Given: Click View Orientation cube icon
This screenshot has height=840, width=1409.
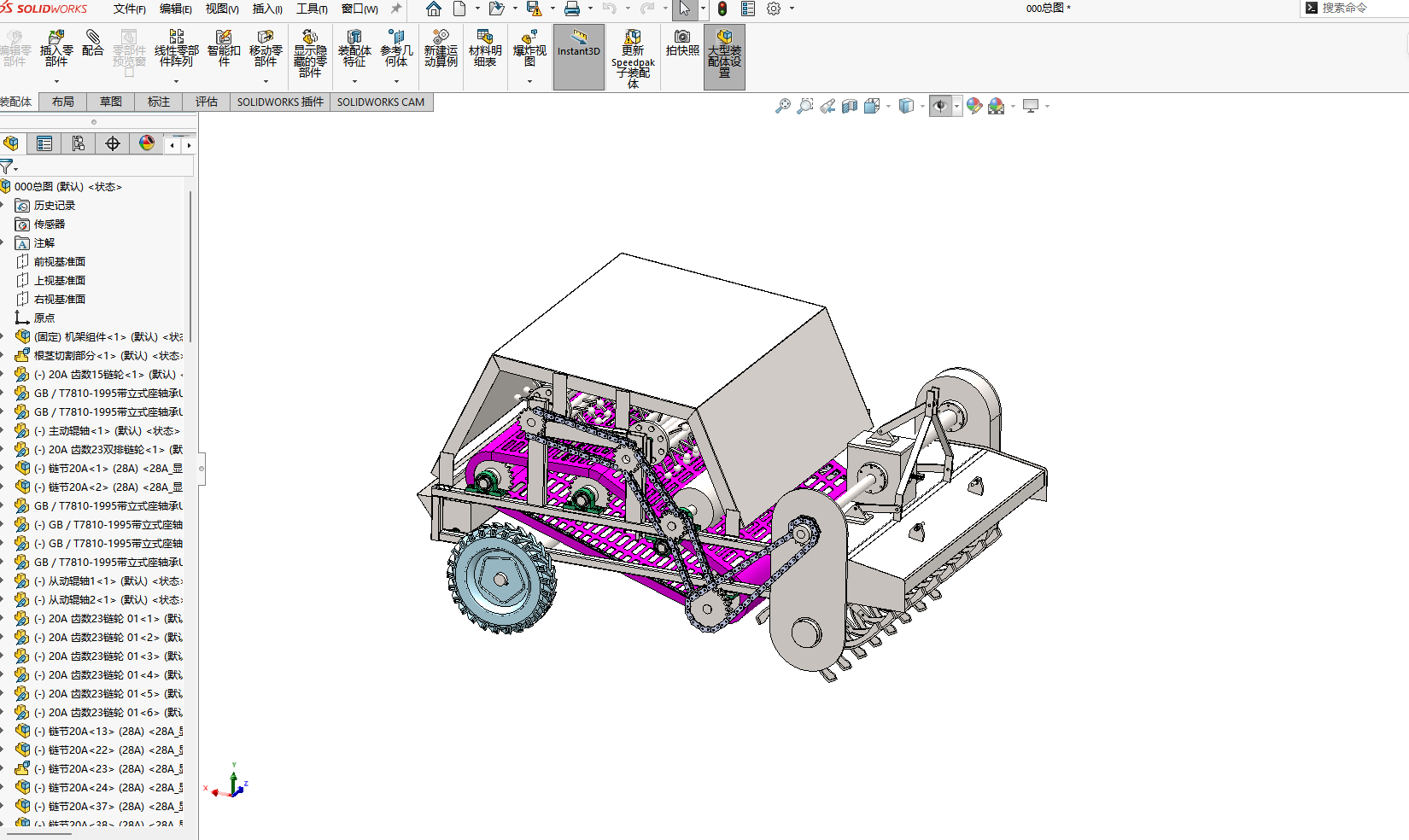Looking at the screenshot, I should (871, 106).
